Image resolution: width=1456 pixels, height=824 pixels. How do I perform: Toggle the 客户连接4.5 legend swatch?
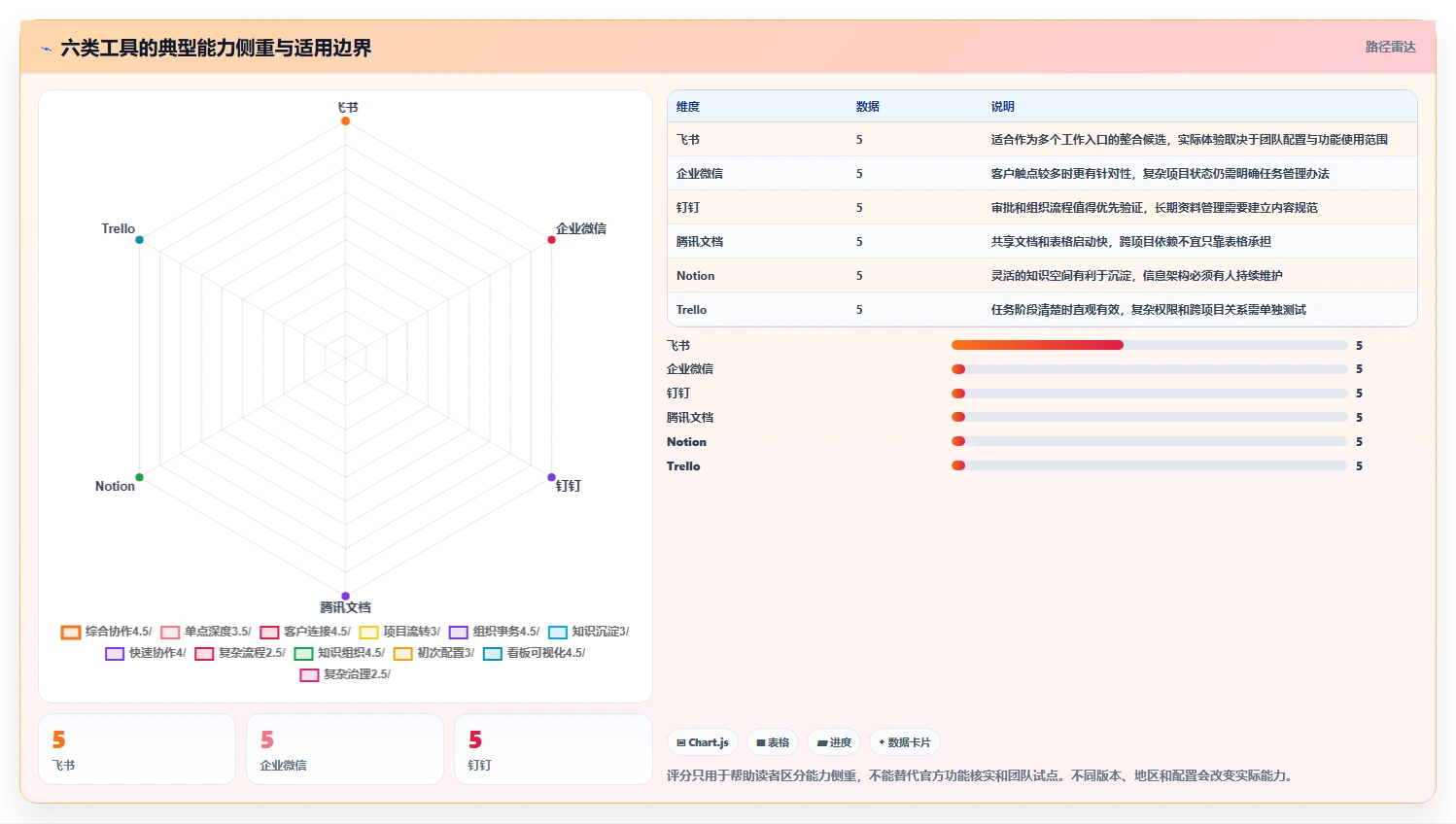(269, 633)
